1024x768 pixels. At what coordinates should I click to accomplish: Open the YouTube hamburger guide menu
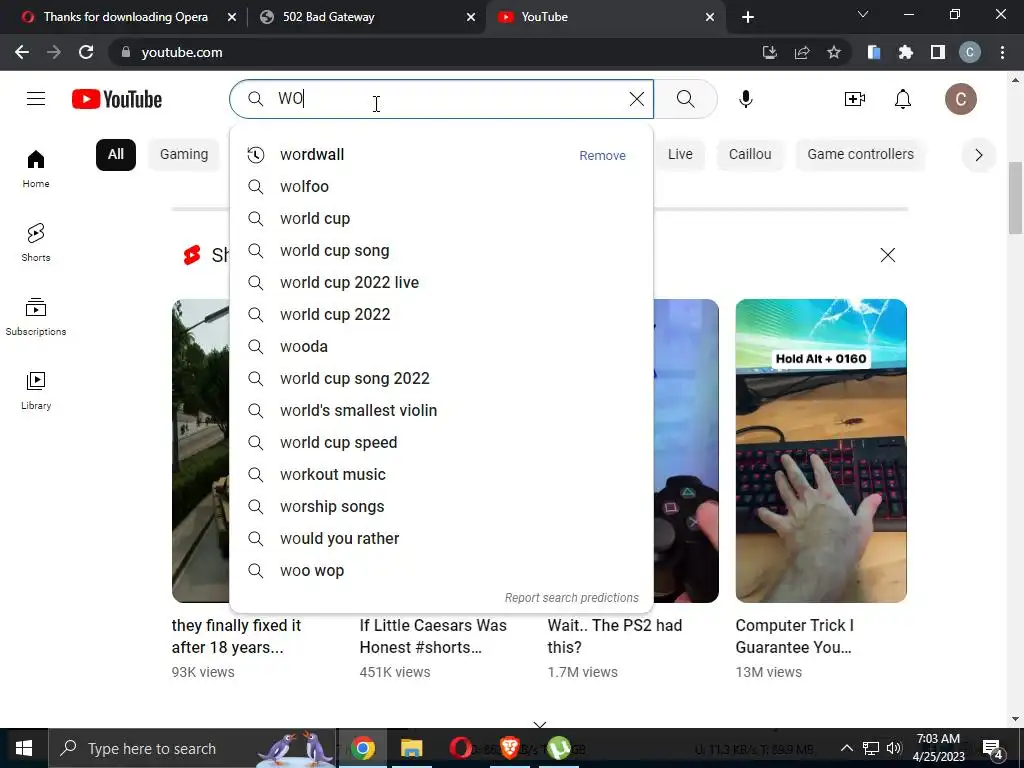[36, 99]
